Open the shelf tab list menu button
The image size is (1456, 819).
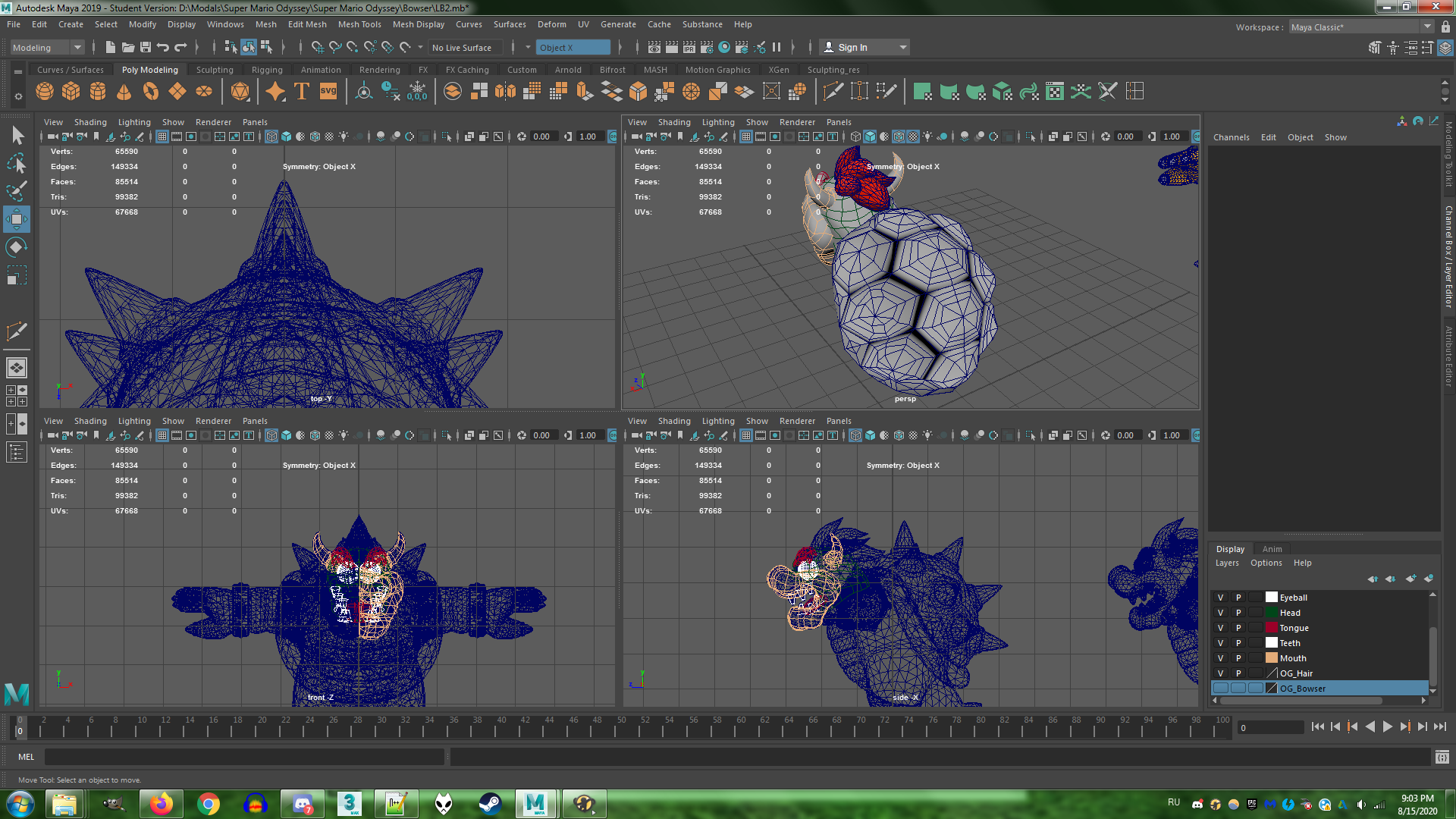click(18, 71)
